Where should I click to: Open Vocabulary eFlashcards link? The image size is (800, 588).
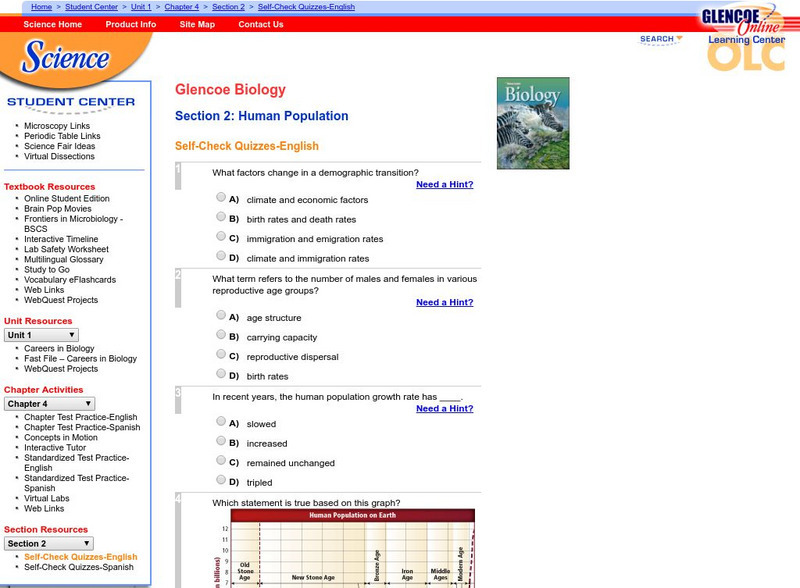pyautogui.click(x=70, y=280)
